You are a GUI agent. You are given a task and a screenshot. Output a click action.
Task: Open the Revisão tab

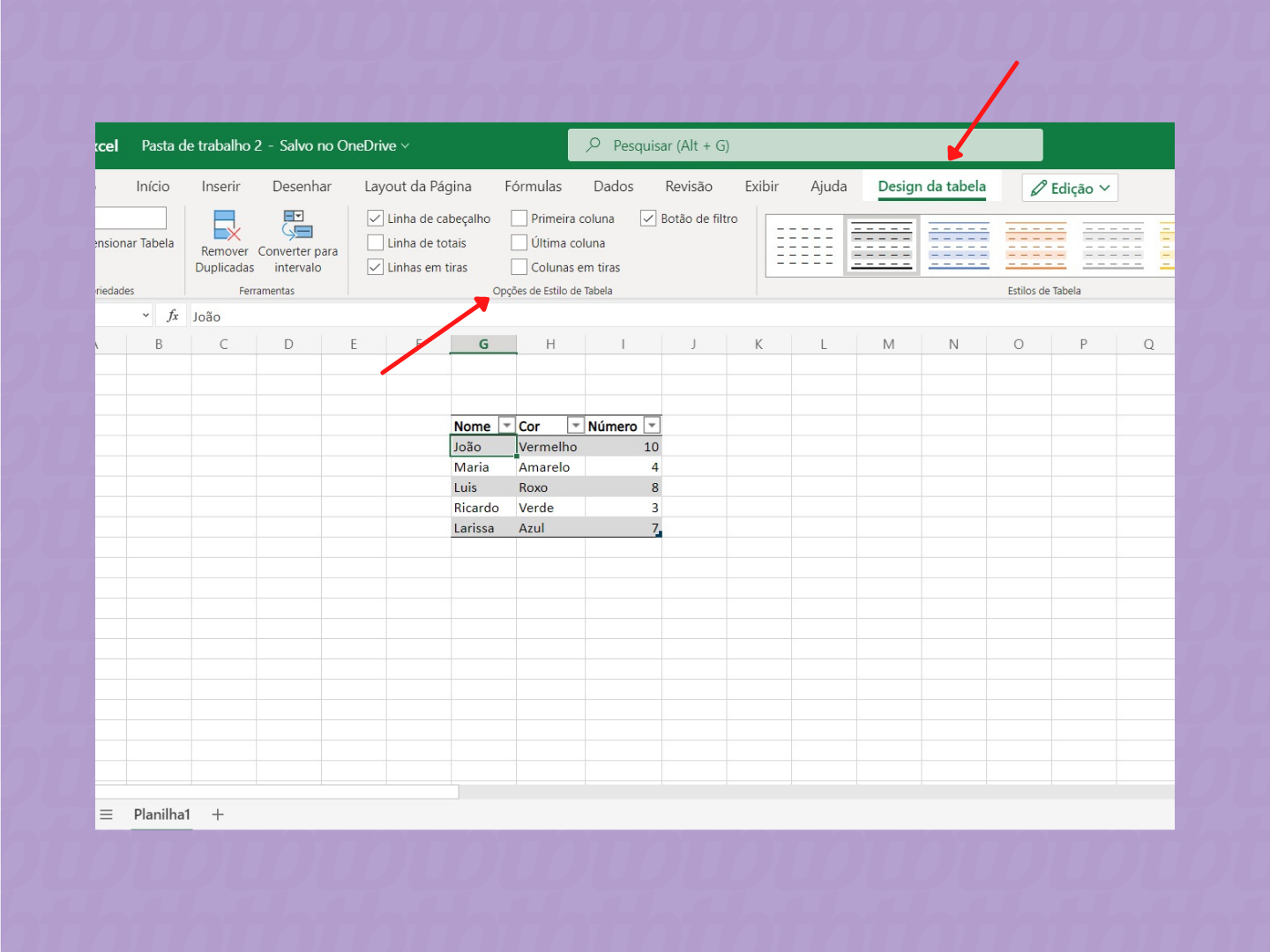(689, 186)
